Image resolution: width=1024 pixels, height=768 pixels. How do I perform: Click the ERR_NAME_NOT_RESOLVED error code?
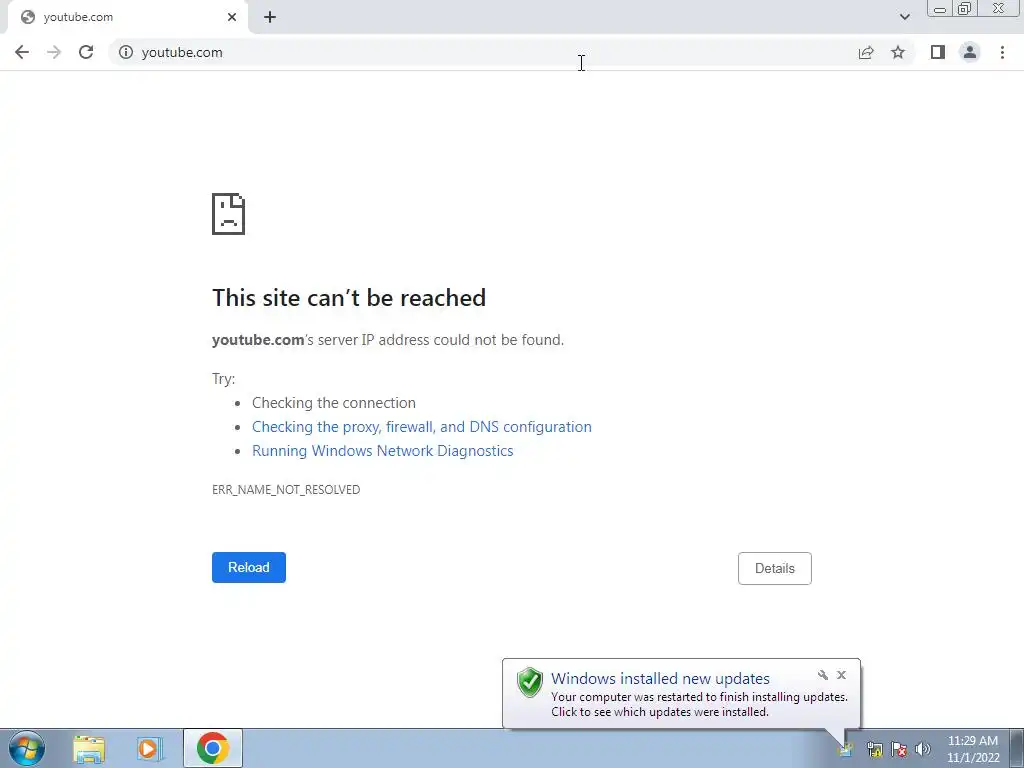click(x=286, y=489)
